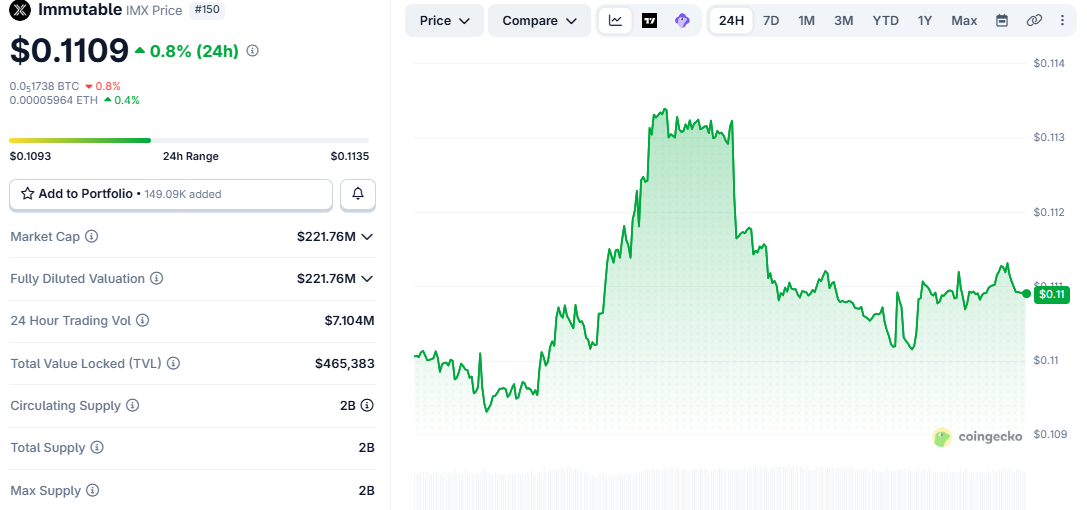Click the Add to Portfolio star button
Screen dimensions: 1087x510
[x=171, y=194]
